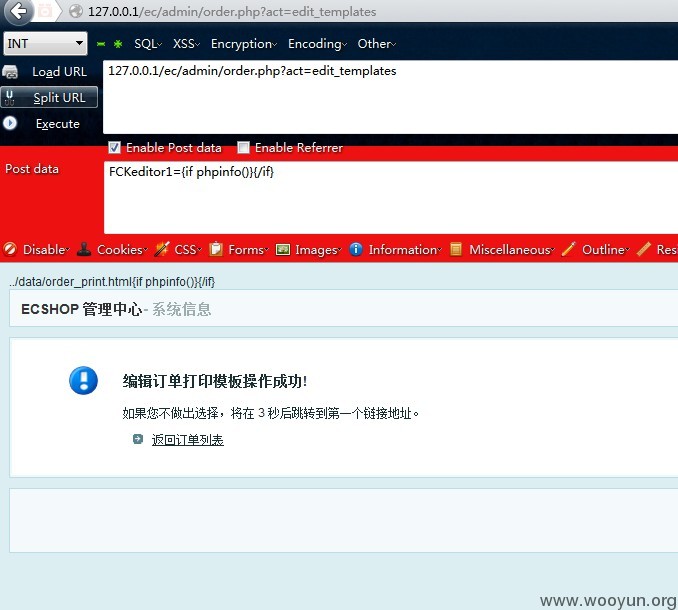Image resolution: width=678 pixels, height=610 pixels.
Task: Expand the Miscellaneous menu
Action: coord(512,249)
